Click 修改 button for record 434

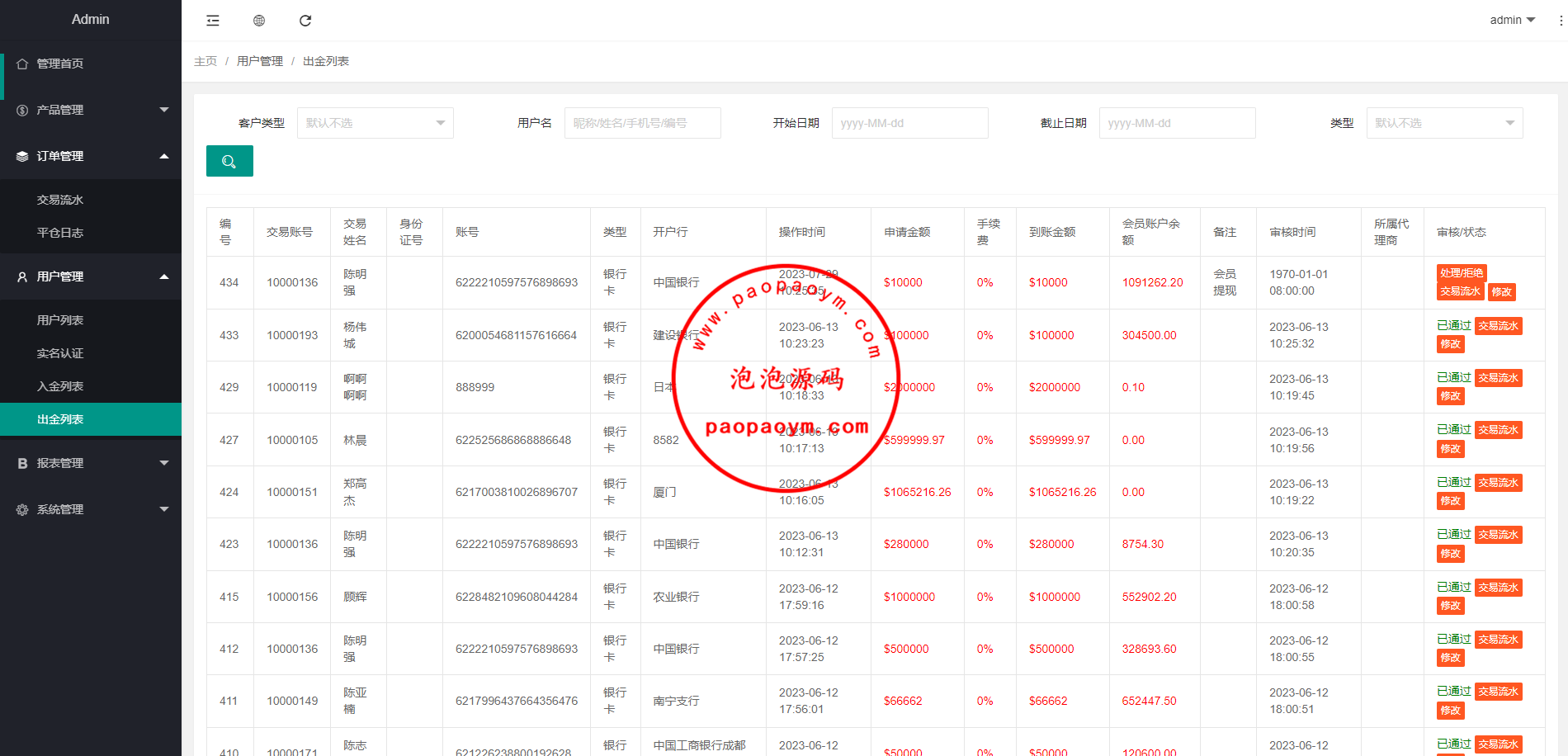coord(1501,291)
